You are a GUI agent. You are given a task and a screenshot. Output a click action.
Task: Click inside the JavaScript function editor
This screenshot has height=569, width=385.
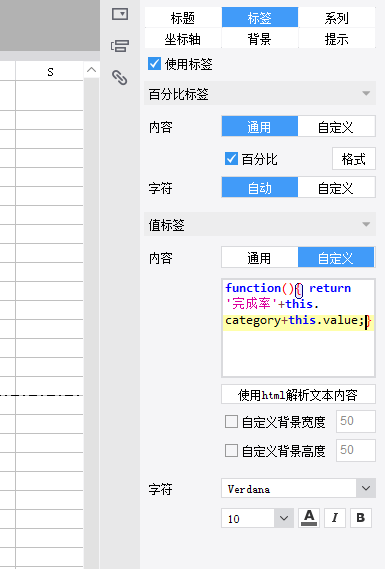tap(298, 328)
